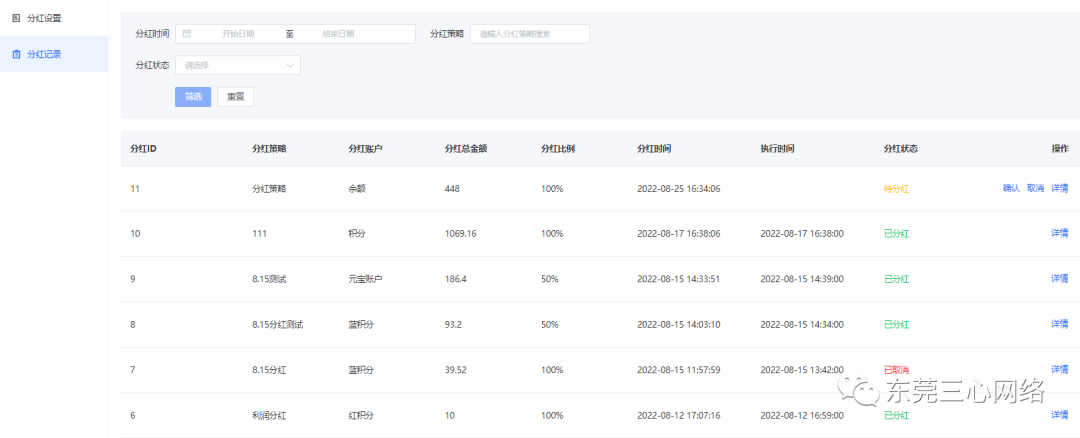
Task: View 详情 of the 8.15测试 row
Action: click(x=1059, y=279)
